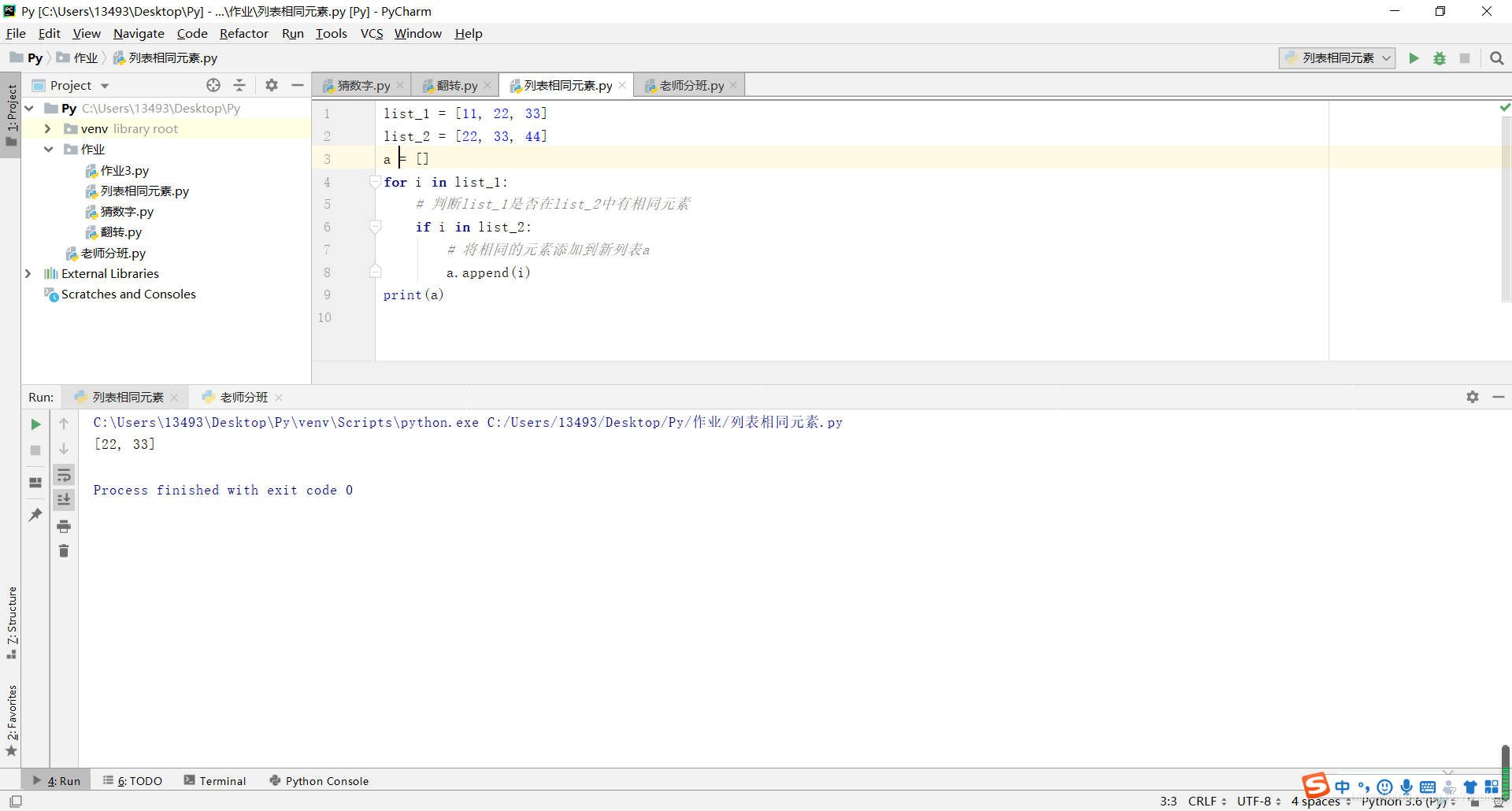Run the current configuration with green play button
The image size is (1512, 811).
point(1414,58)
